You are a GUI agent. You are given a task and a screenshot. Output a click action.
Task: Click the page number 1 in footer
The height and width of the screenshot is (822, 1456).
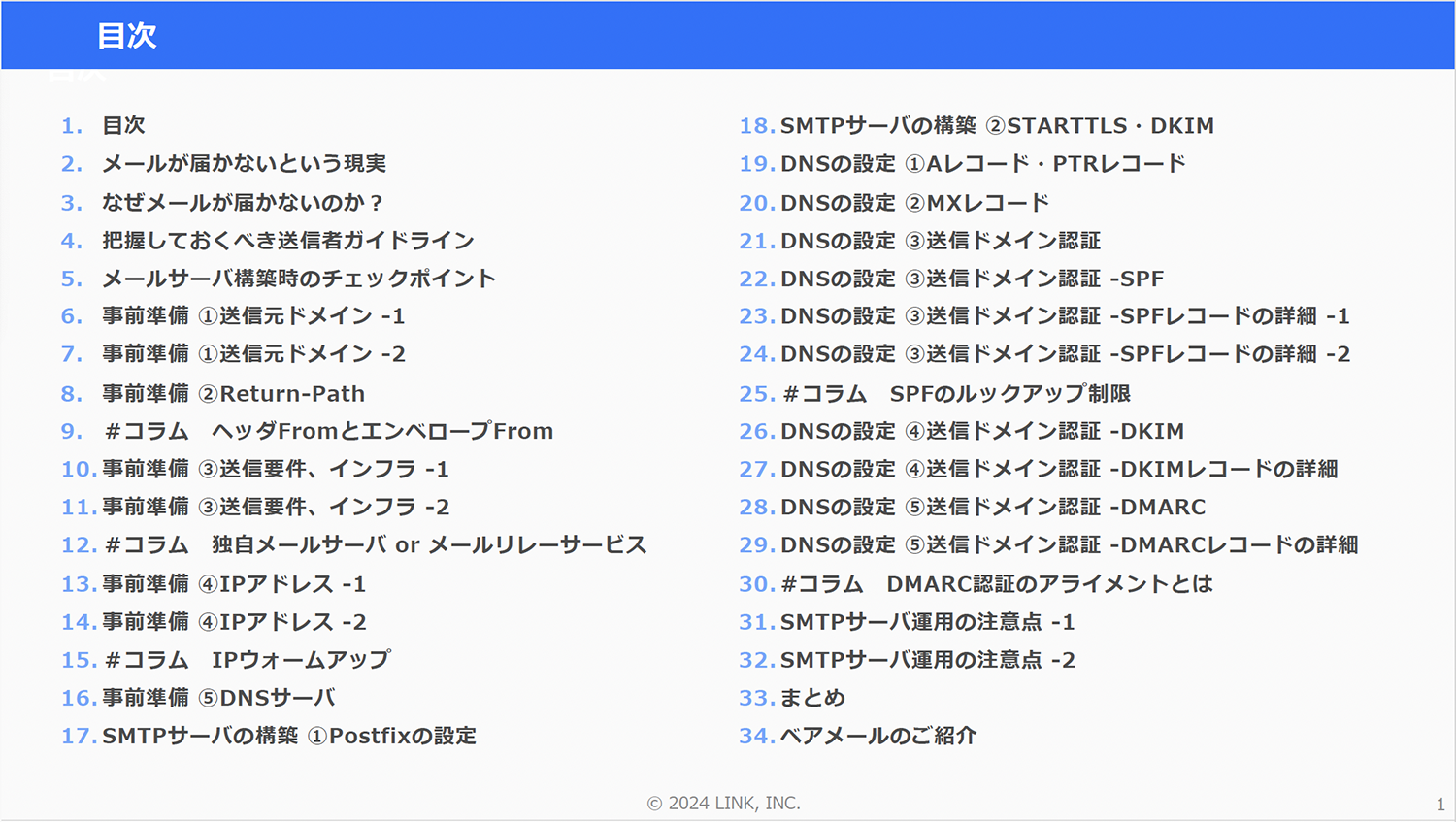[x=1440, y=805]
